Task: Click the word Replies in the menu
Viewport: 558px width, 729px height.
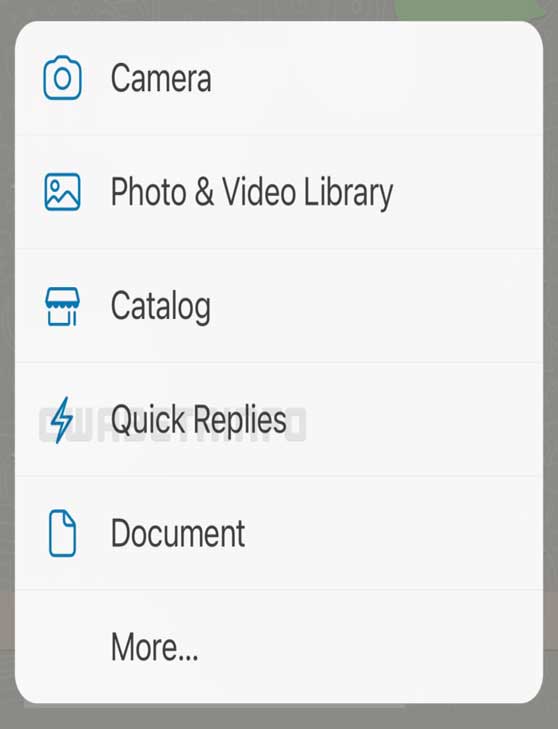Action: 240,419
